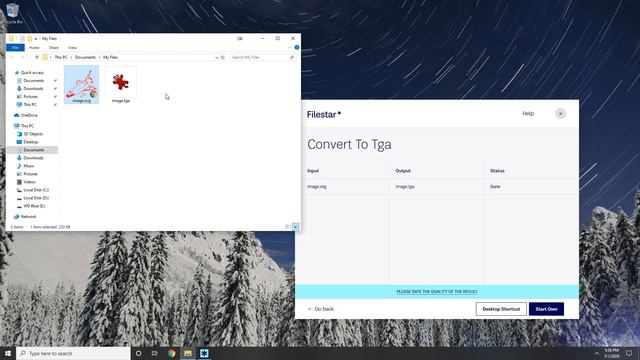Click the Done status cell in Filestar
This screenshot has width=640, height=360.
(495, 187)
